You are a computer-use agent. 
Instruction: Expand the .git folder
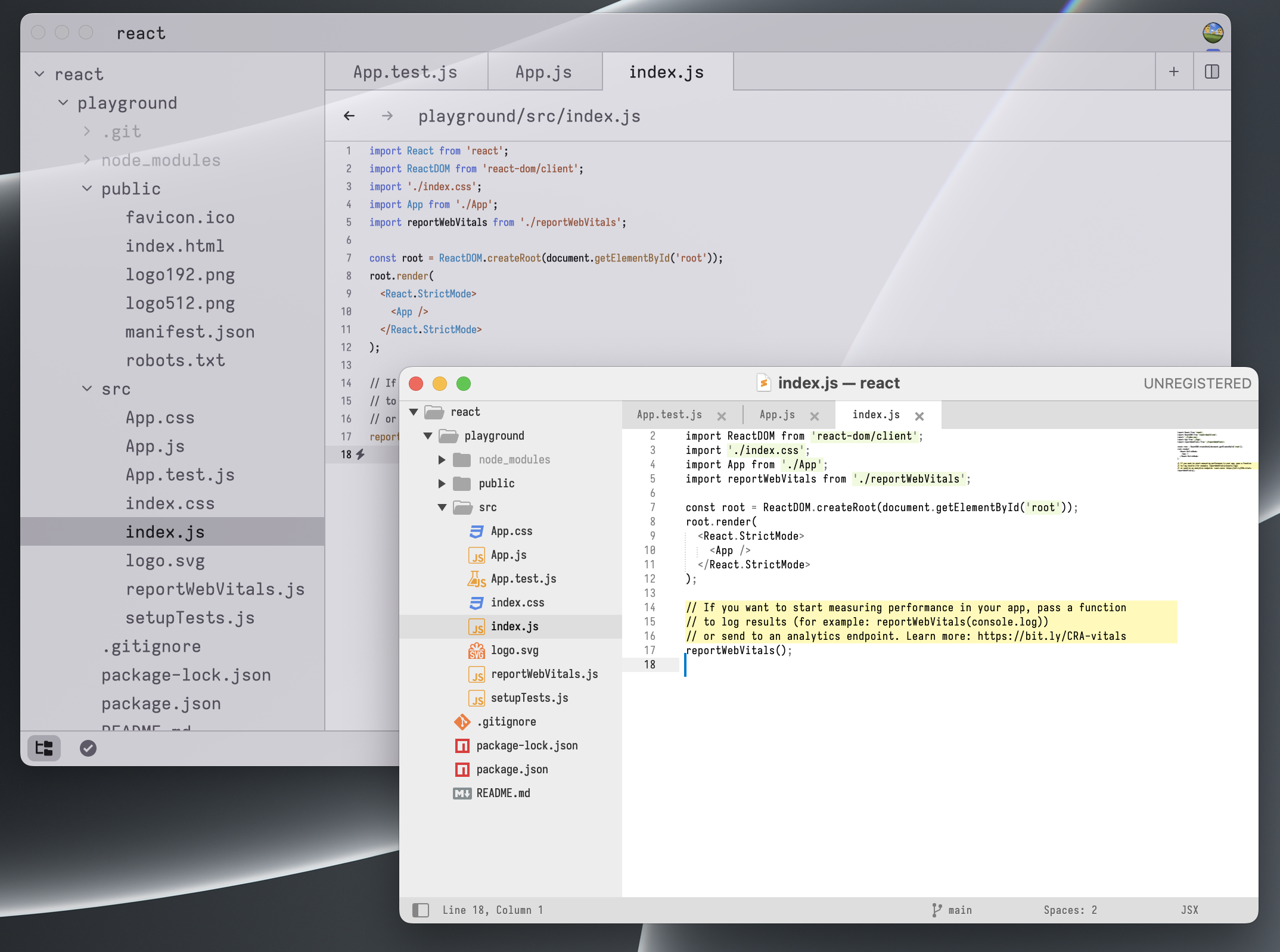click(87, 132)
